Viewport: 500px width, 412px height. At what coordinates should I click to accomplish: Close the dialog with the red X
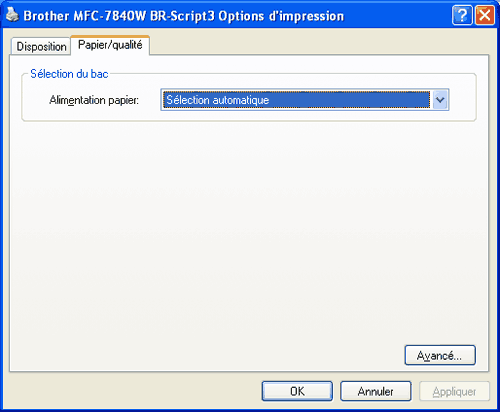(485, 15)
